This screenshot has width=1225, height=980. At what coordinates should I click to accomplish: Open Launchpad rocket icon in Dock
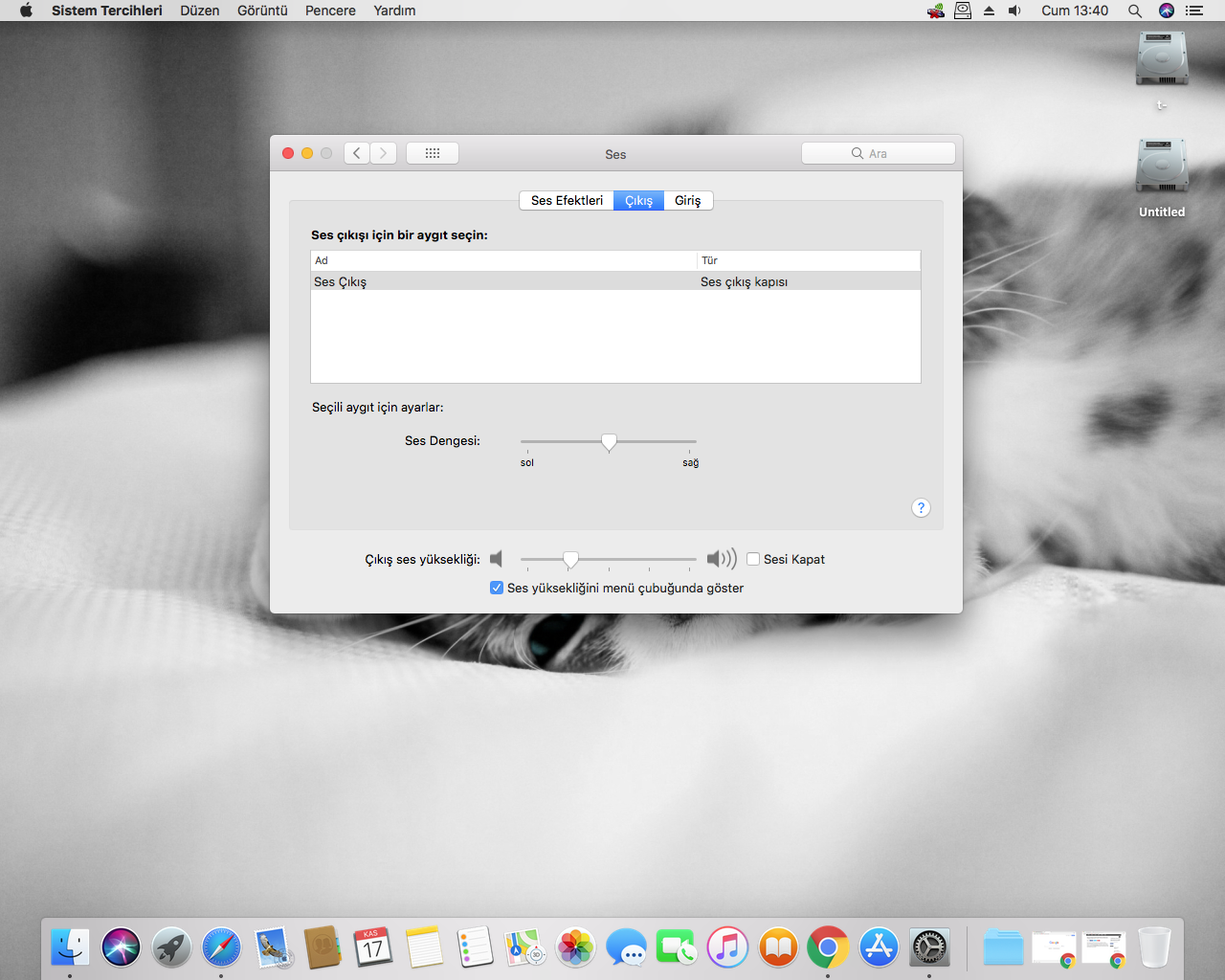[171, 947]
